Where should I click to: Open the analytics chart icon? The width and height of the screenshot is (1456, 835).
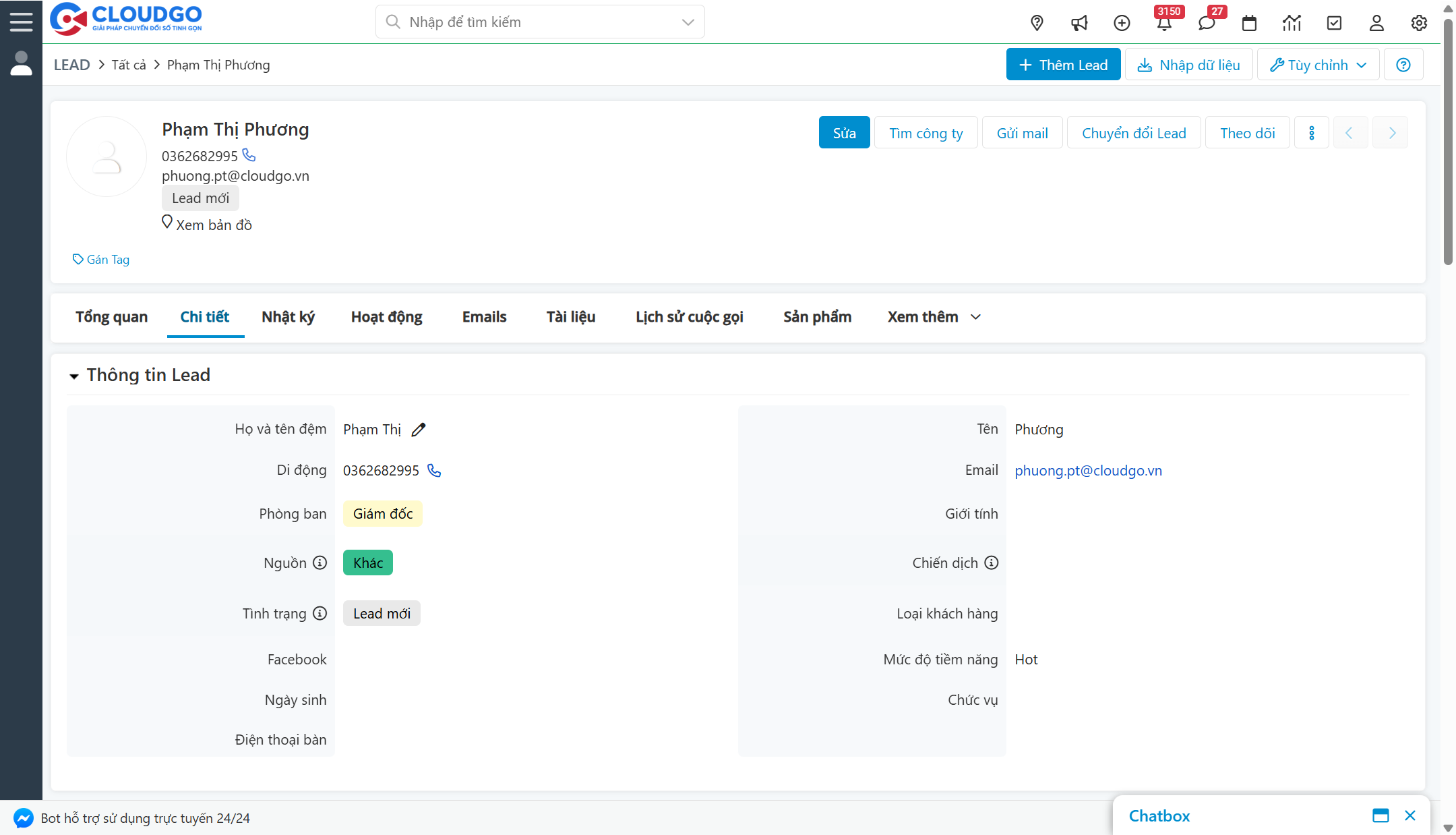pos(1292,23)
